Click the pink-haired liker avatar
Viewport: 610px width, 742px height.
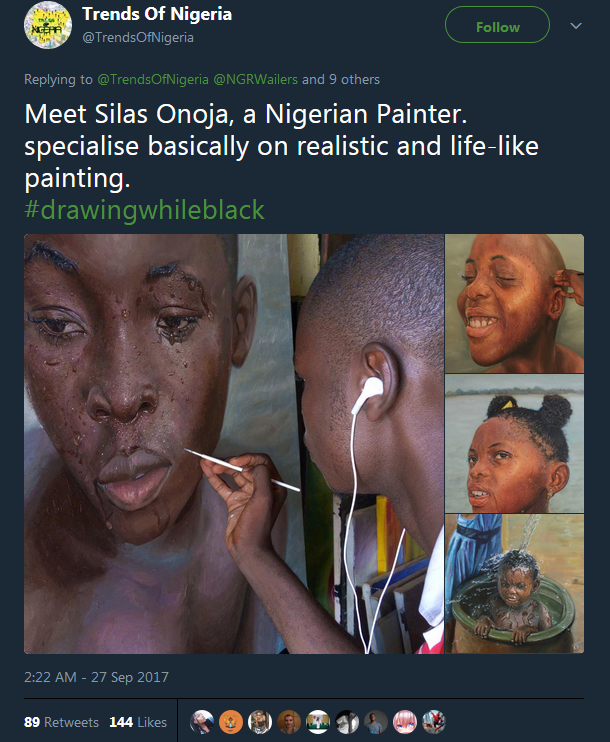pyautogui.click(x=405, y=722)
